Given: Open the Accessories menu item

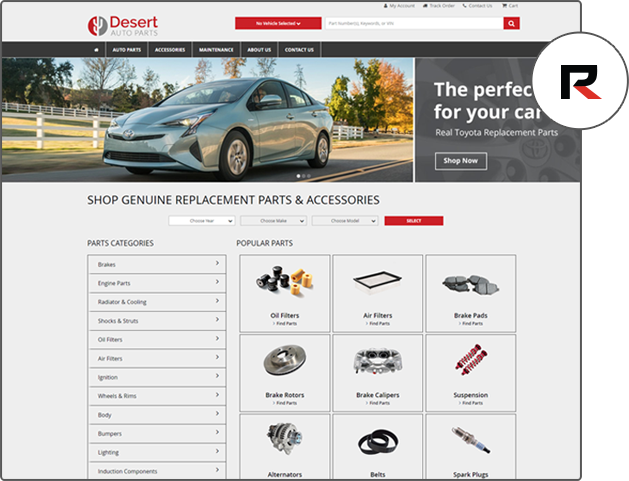Looking at the screenshot, I should click(x=170, y=49).
